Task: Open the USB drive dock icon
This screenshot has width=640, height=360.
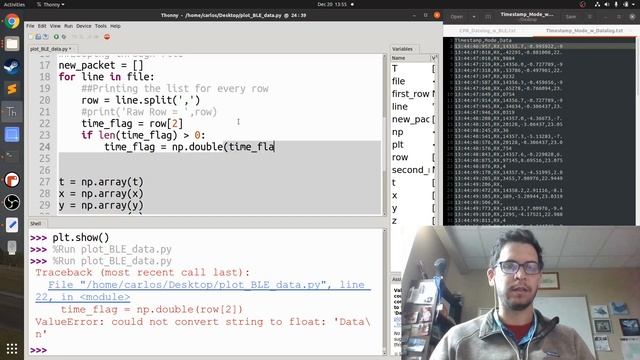Action: coord(12,247)
